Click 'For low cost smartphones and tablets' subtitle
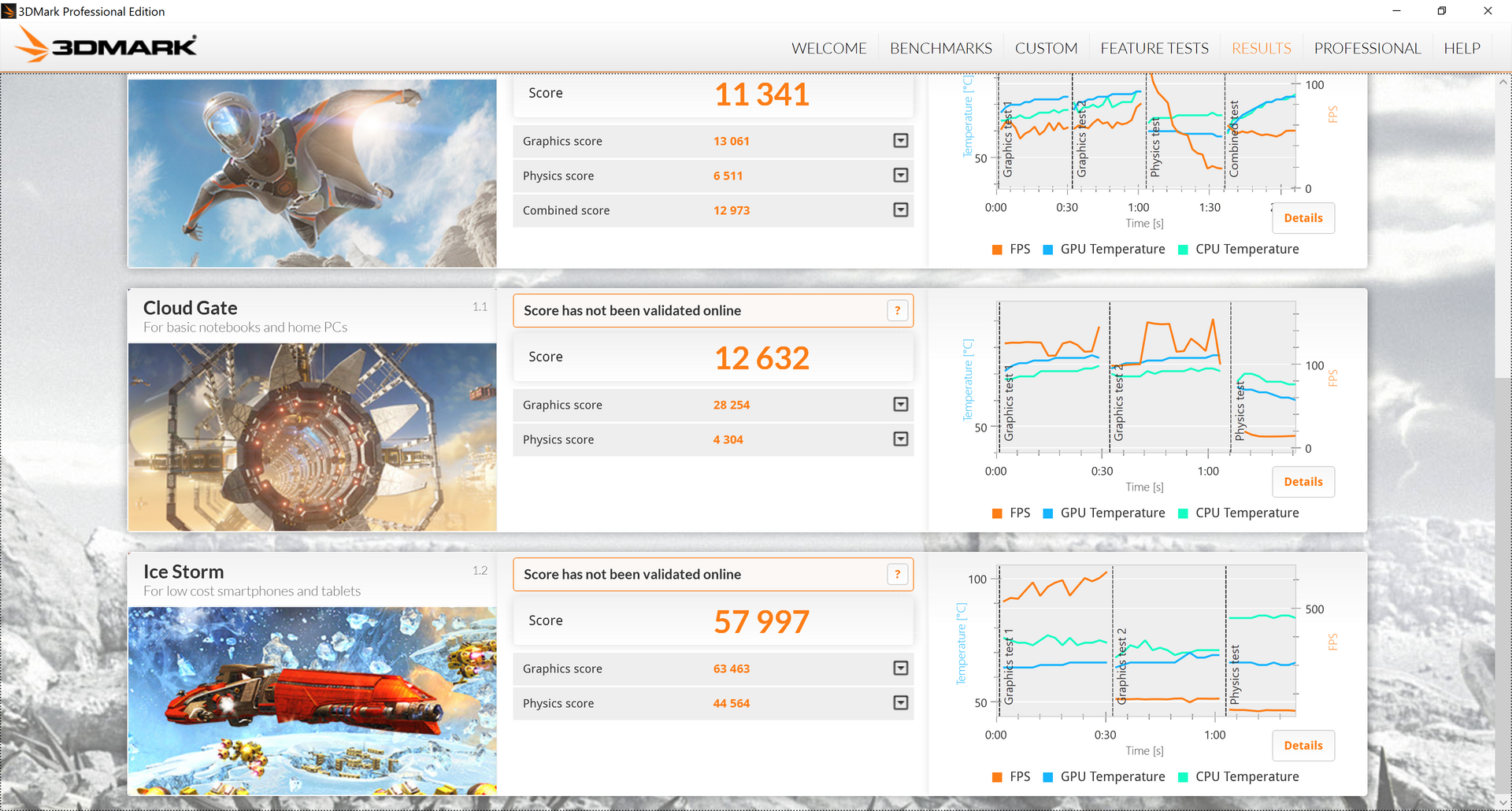Screen dimensions: 1512x811 tap(252, 591)
